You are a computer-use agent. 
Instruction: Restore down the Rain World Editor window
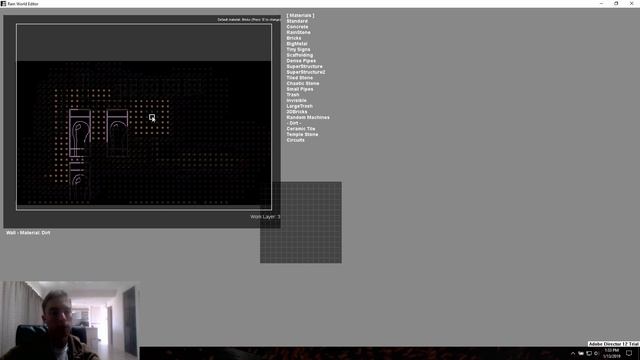pos(616,3)
